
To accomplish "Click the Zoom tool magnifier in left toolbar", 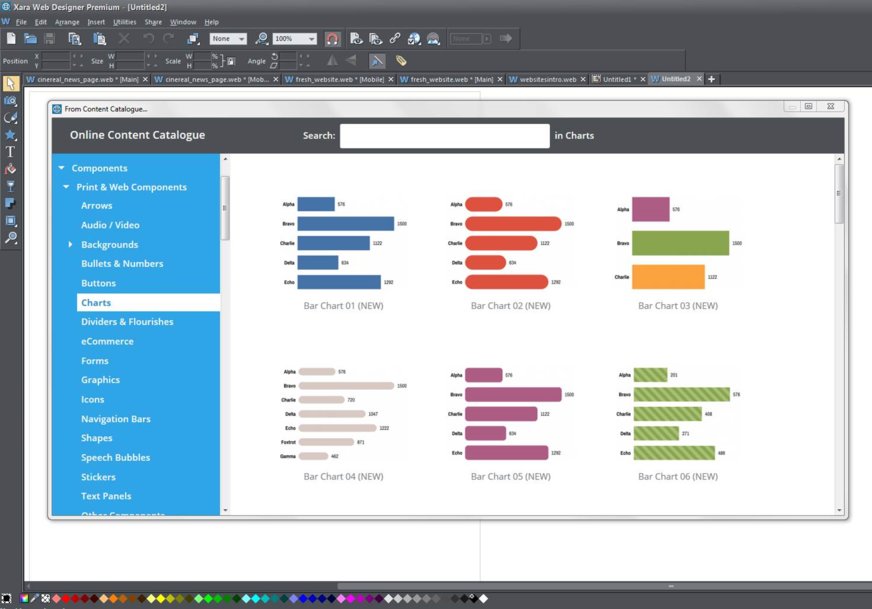I will 11,237.
